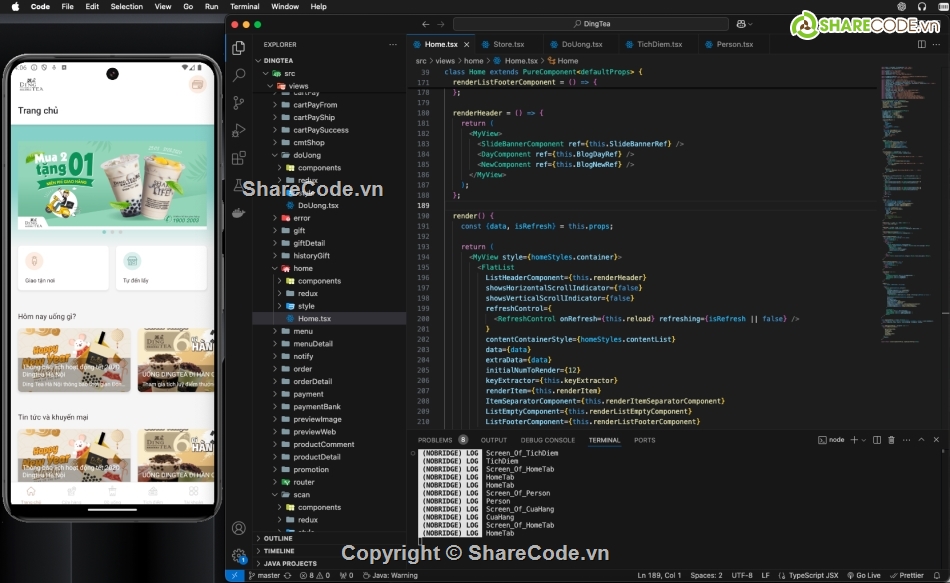Tap the cart icon in the phone emulator
The image size is (950, 583).
click(197, 85)
